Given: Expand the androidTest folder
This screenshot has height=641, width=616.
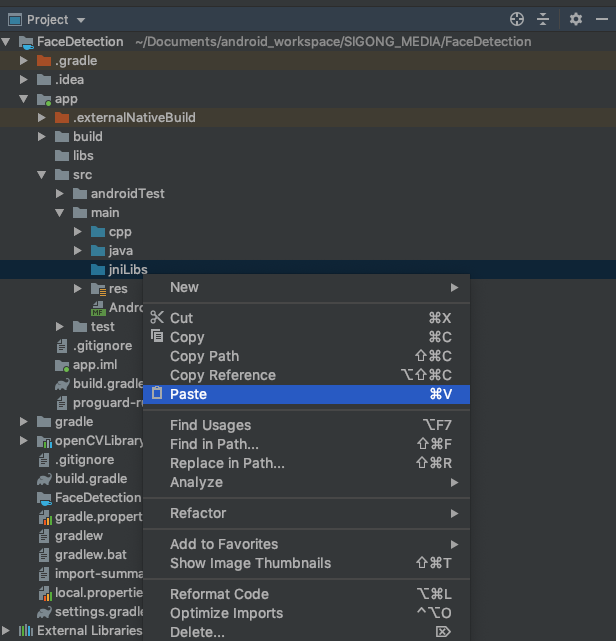Looking at the screenshot, I should click(x=60, y=193).
